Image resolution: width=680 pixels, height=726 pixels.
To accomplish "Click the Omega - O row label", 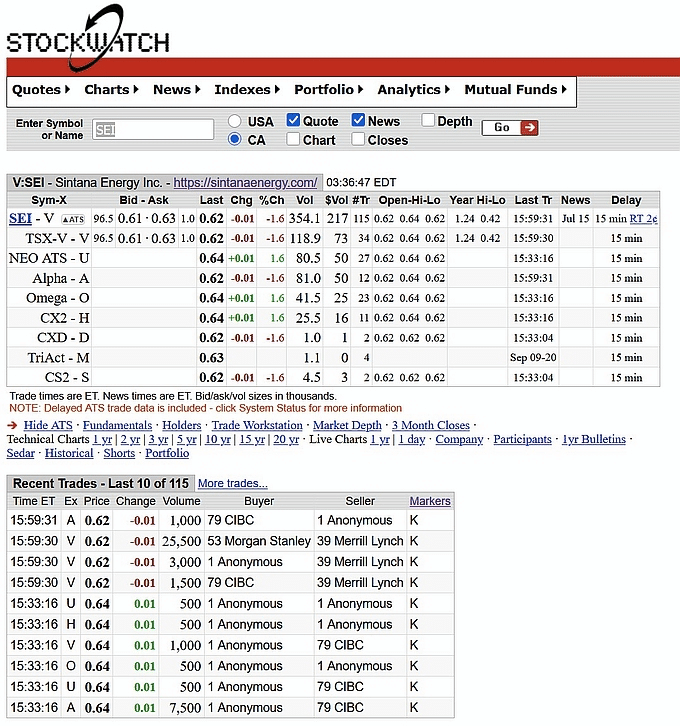I will pyautogui.click(x=57, y=298).
